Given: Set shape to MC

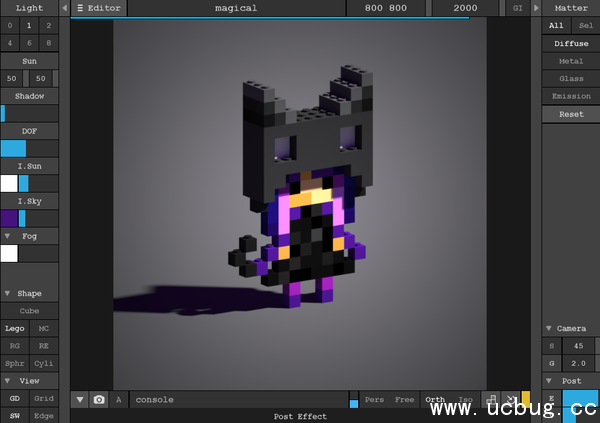Looking at the screenshot, I should pyautogui.click(x=44, y=328).
